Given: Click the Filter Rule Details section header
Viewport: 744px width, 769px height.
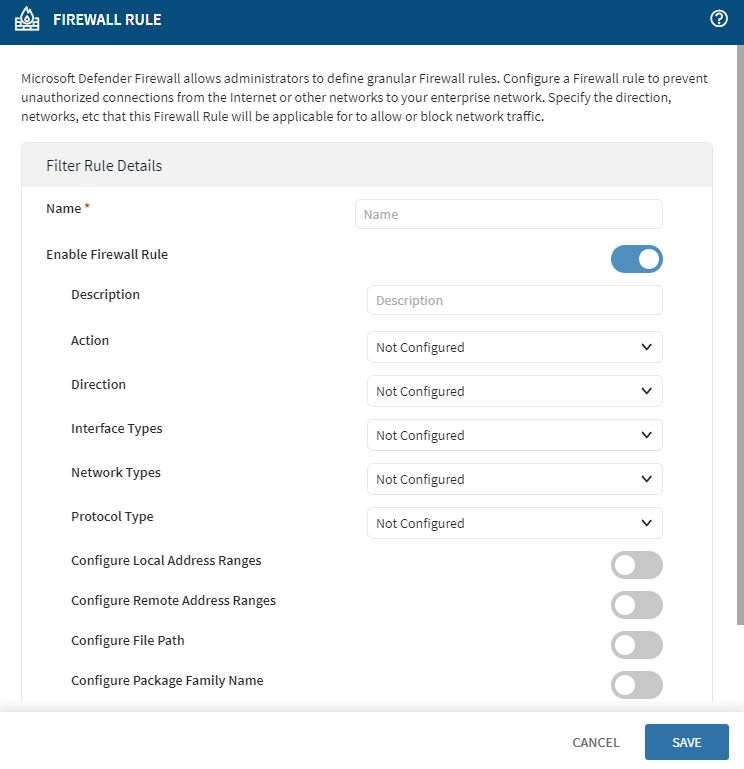Looking at the screenshot, I should [104, 165].
